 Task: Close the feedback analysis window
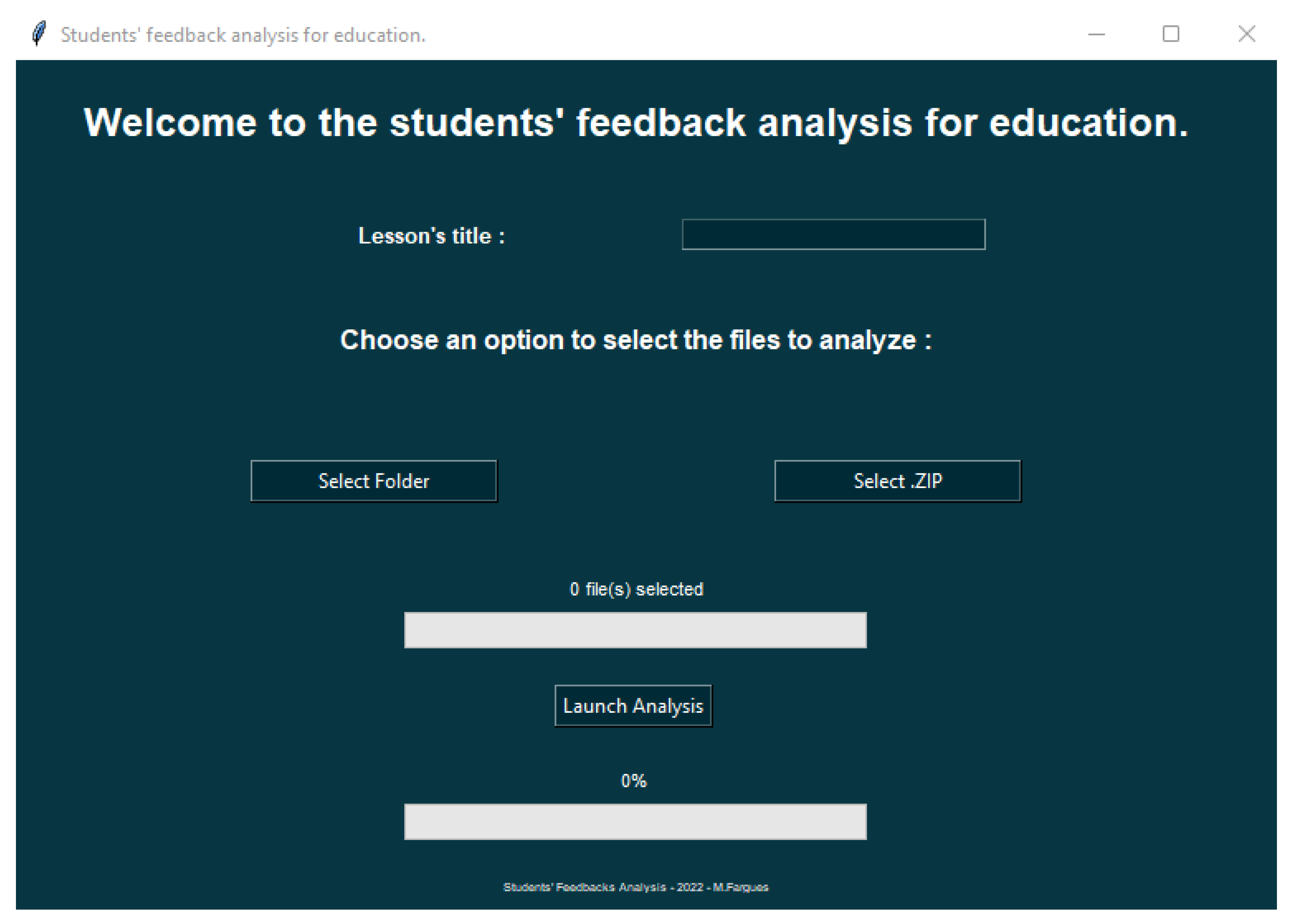[x=1246, y=34]
